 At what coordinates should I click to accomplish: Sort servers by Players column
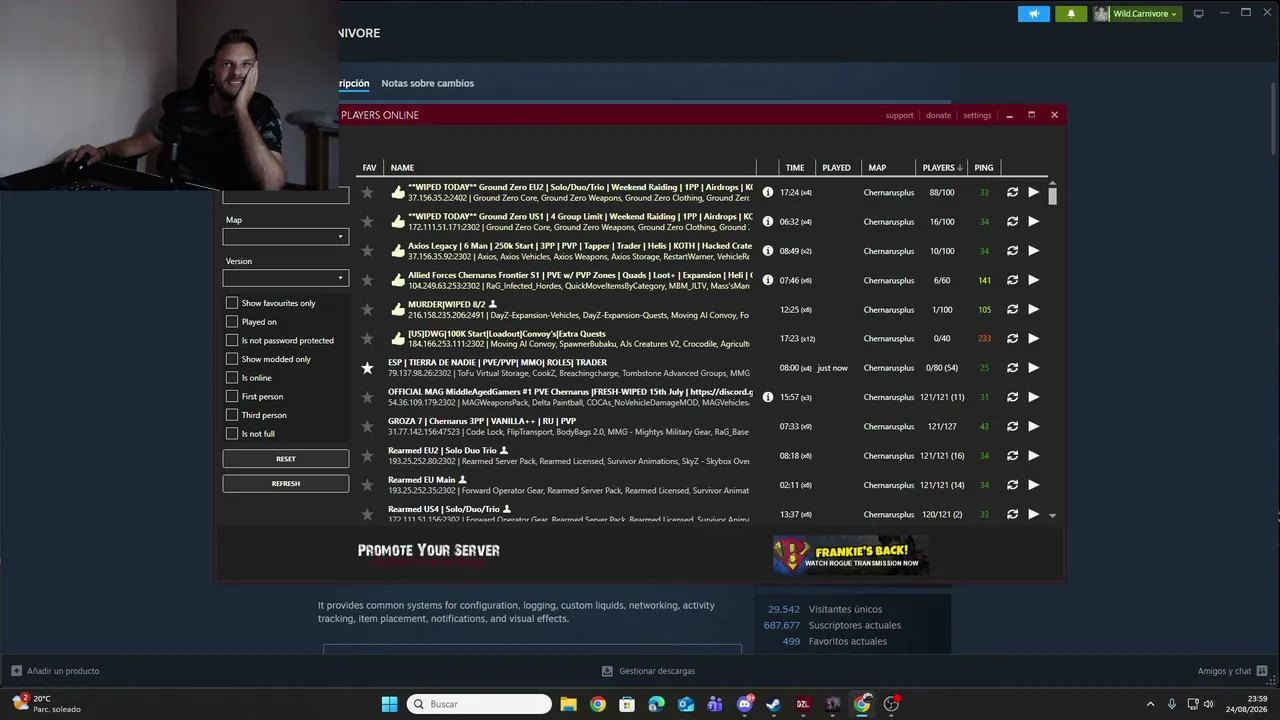942,168
